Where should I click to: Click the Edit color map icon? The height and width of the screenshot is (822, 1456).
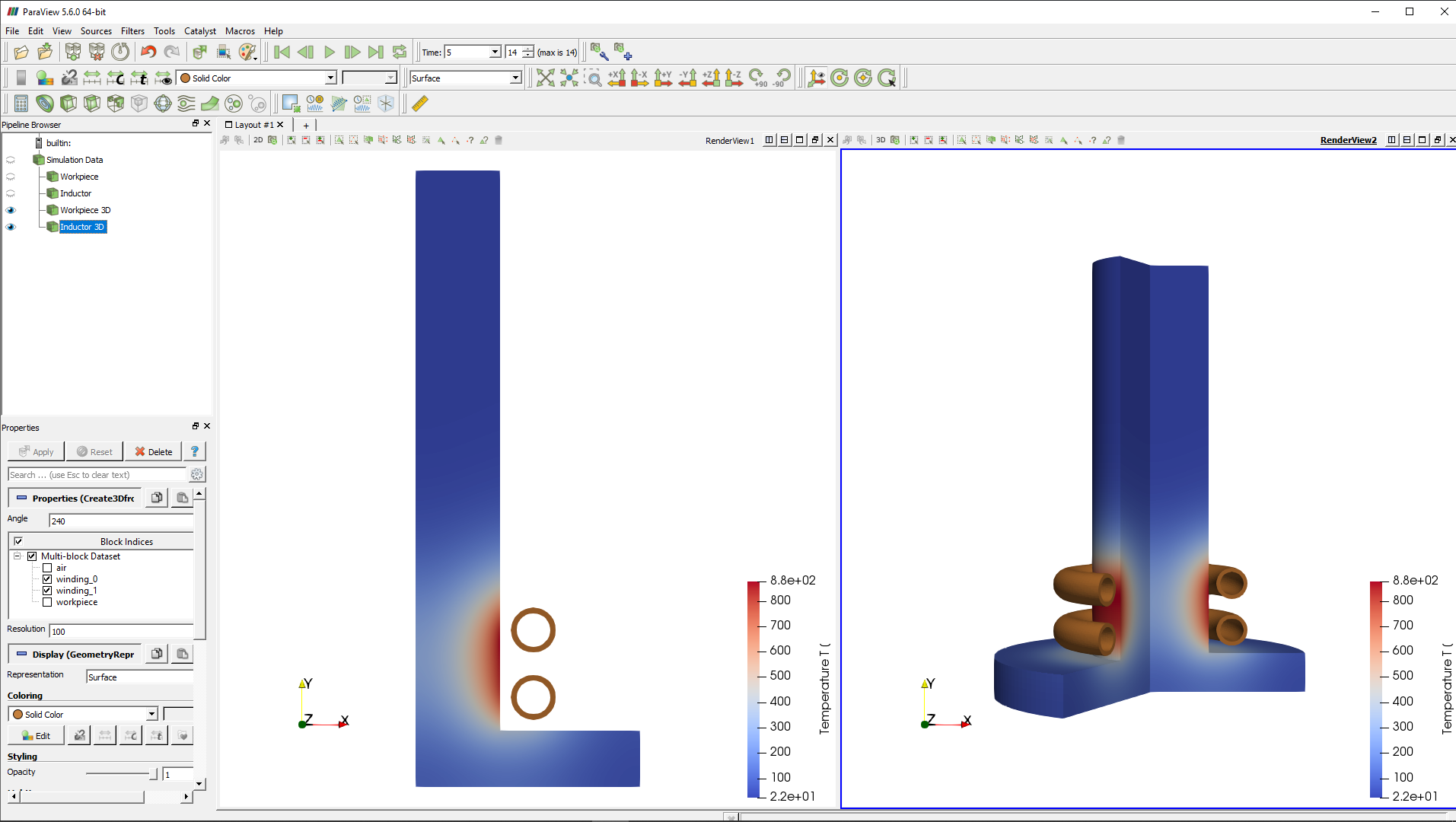(x=45, y=78)
